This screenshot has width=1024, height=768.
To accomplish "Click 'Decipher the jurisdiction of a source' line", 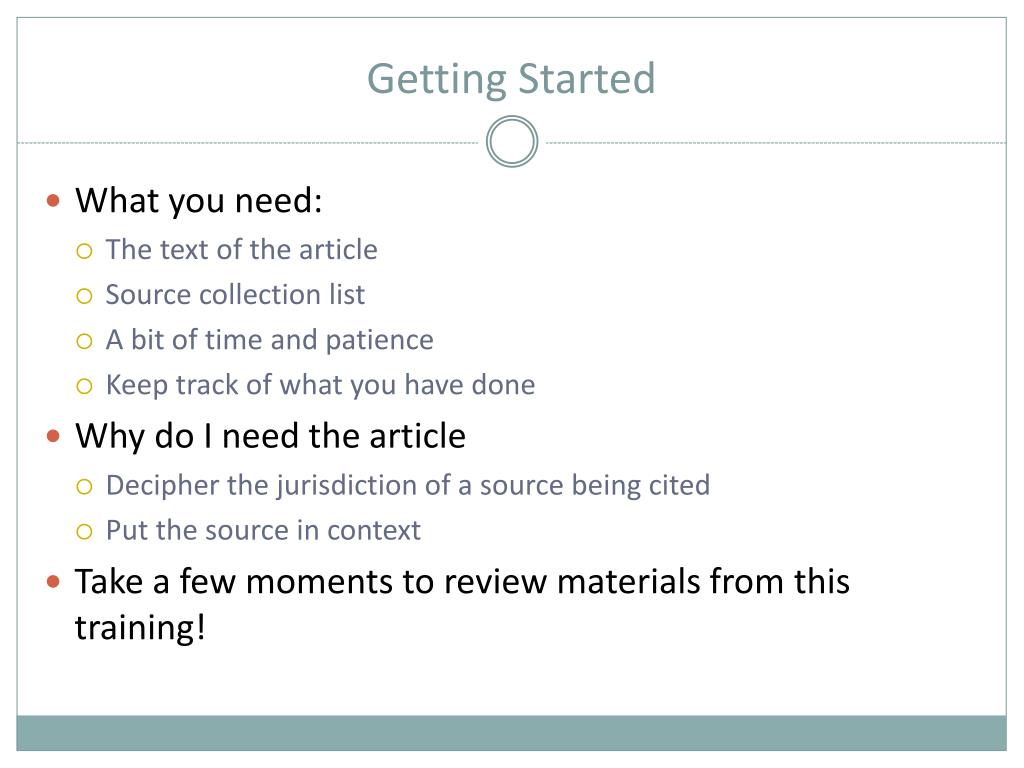I will [408, 486].
